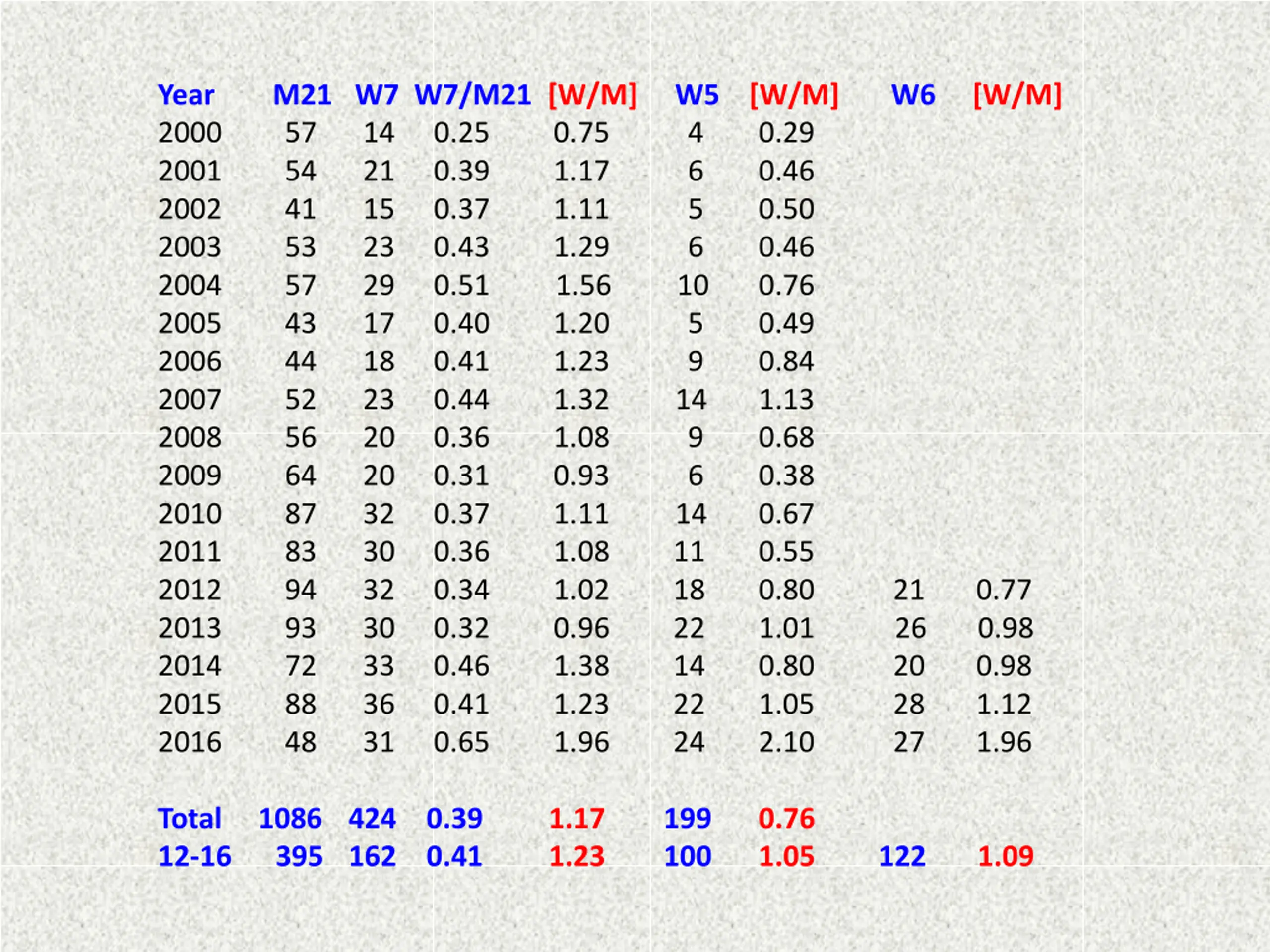Click the 12-16 W5 value '100'
This screenshot has width=1270, height=952.
point(688,856)
